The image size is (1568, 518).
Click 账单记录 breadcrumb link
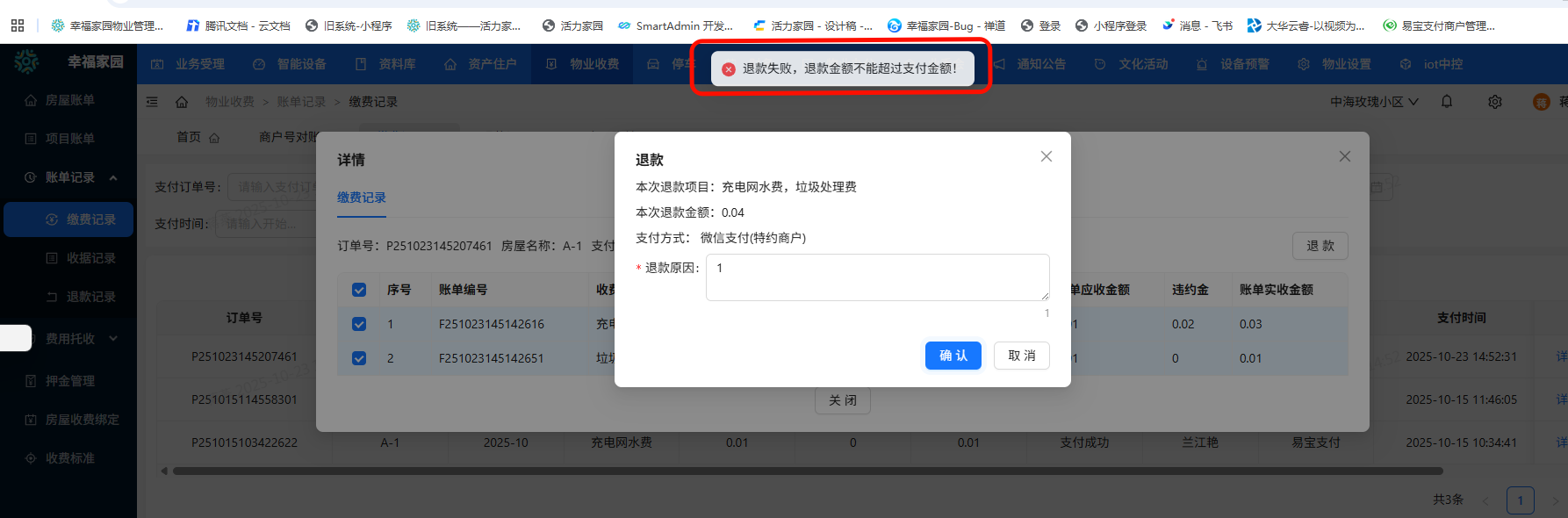(301, 102)
